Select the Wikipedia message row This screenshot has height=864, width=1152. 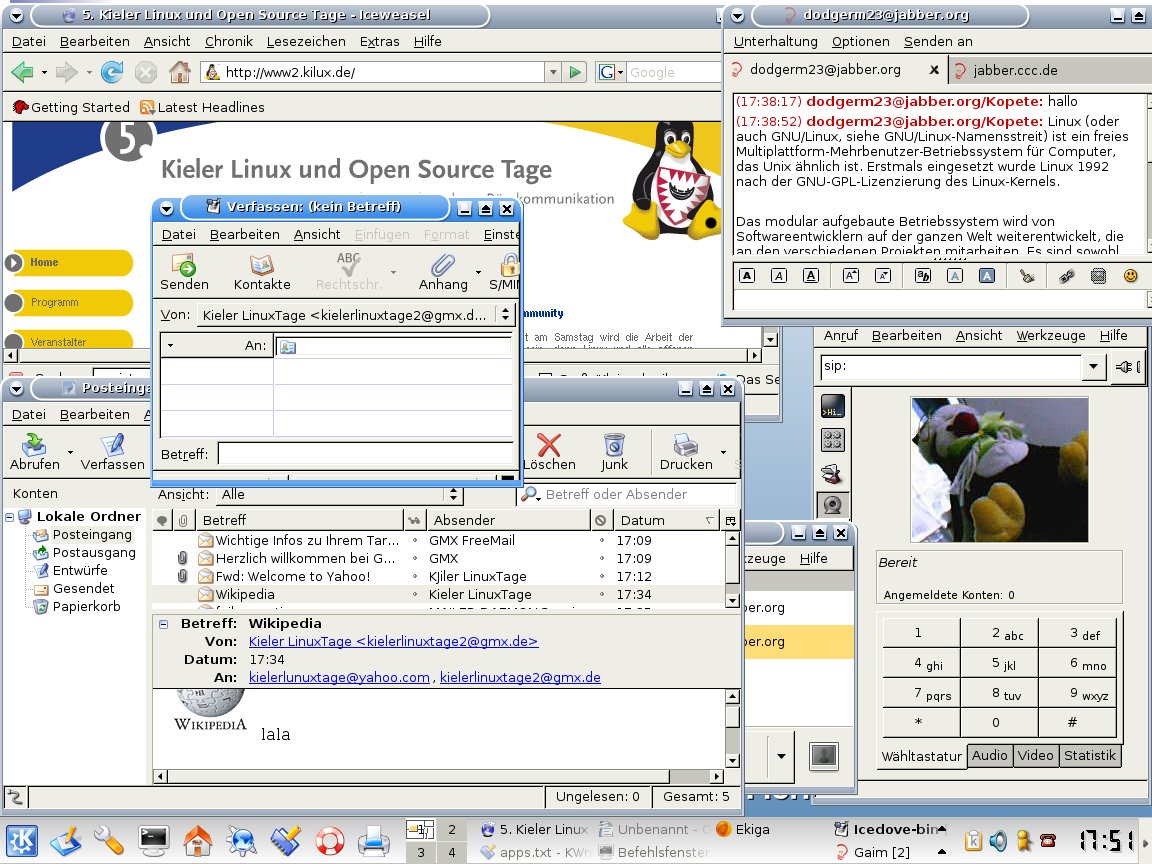[438, 594]
